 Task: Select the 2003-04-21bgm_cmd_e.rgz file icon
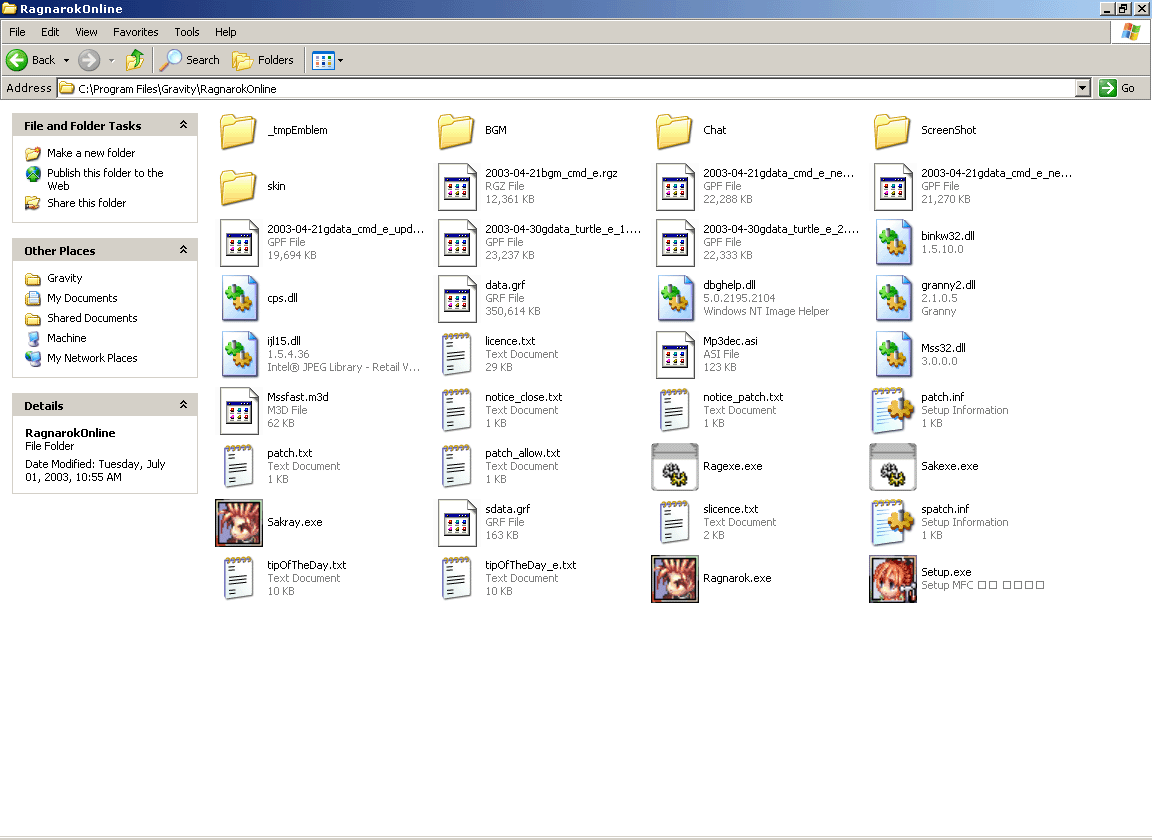[x=457, y=187]
